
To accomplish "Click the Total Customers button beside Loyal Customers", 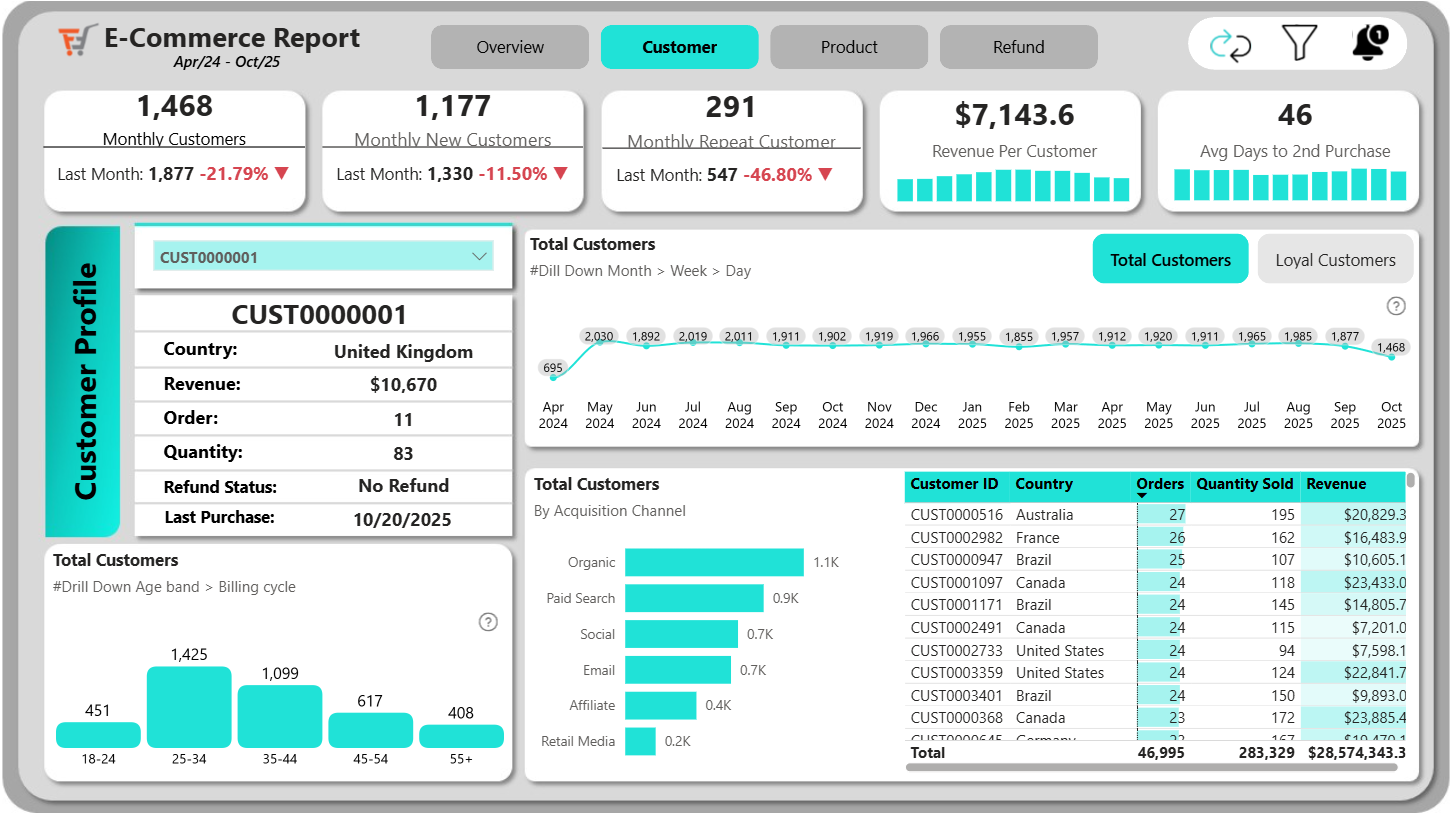I will [x=1170, y=260].
